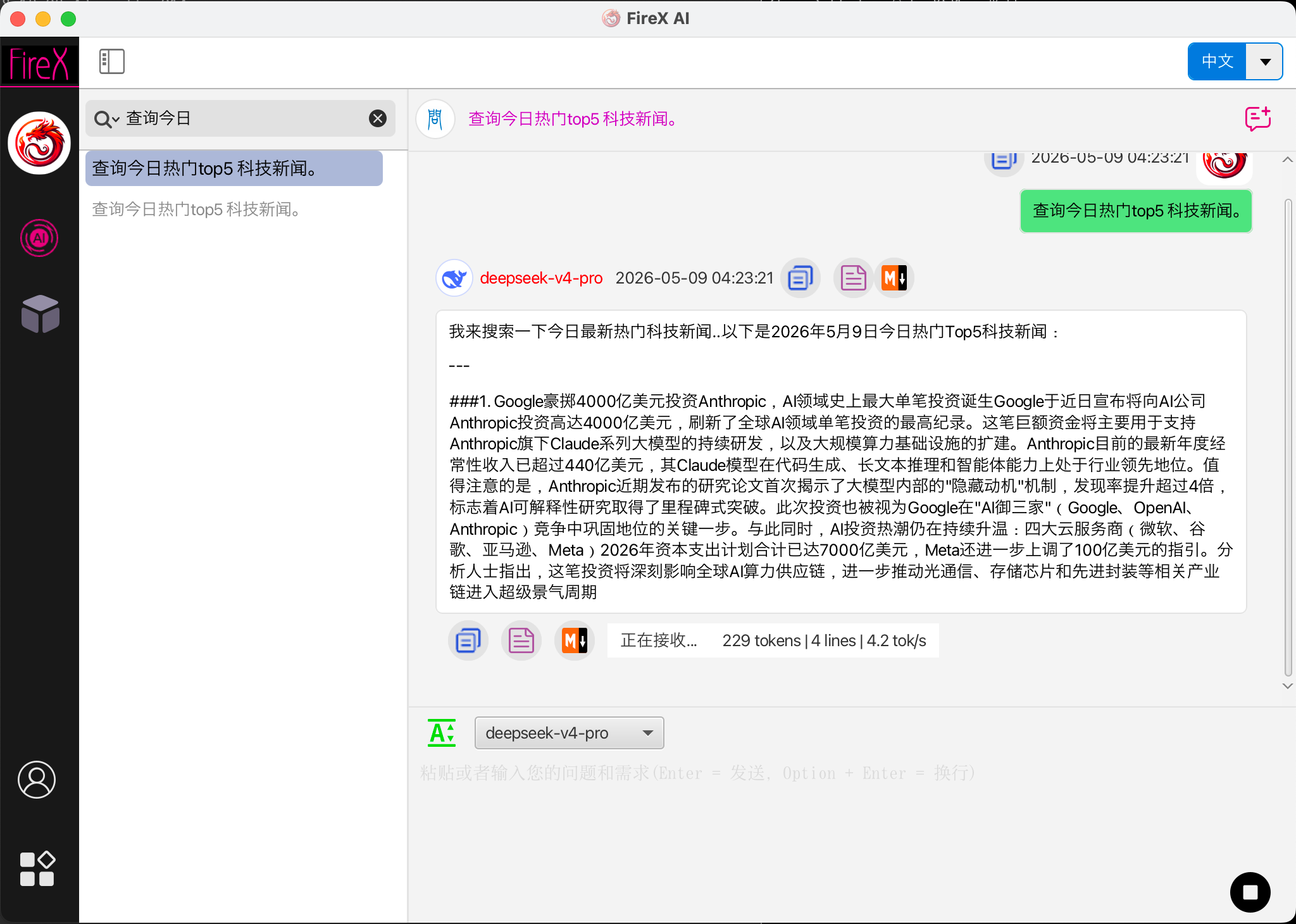Click the question '問' icon in chat header

point(435,119)
